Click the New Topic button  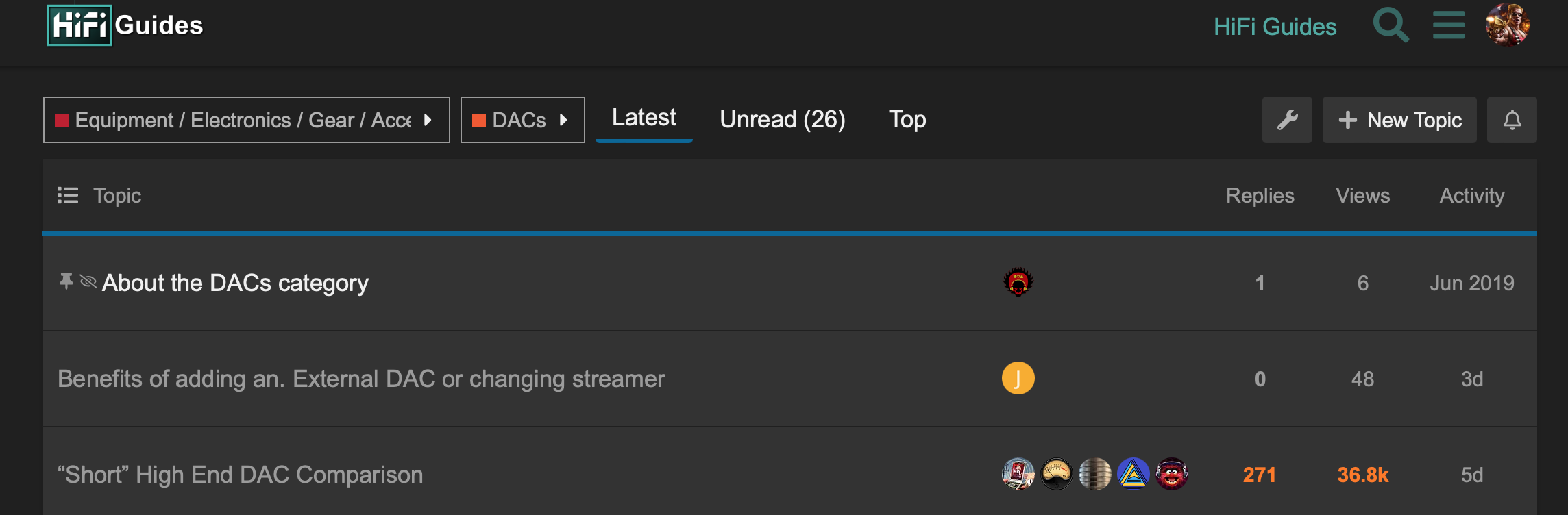(x=1399, y=120)
